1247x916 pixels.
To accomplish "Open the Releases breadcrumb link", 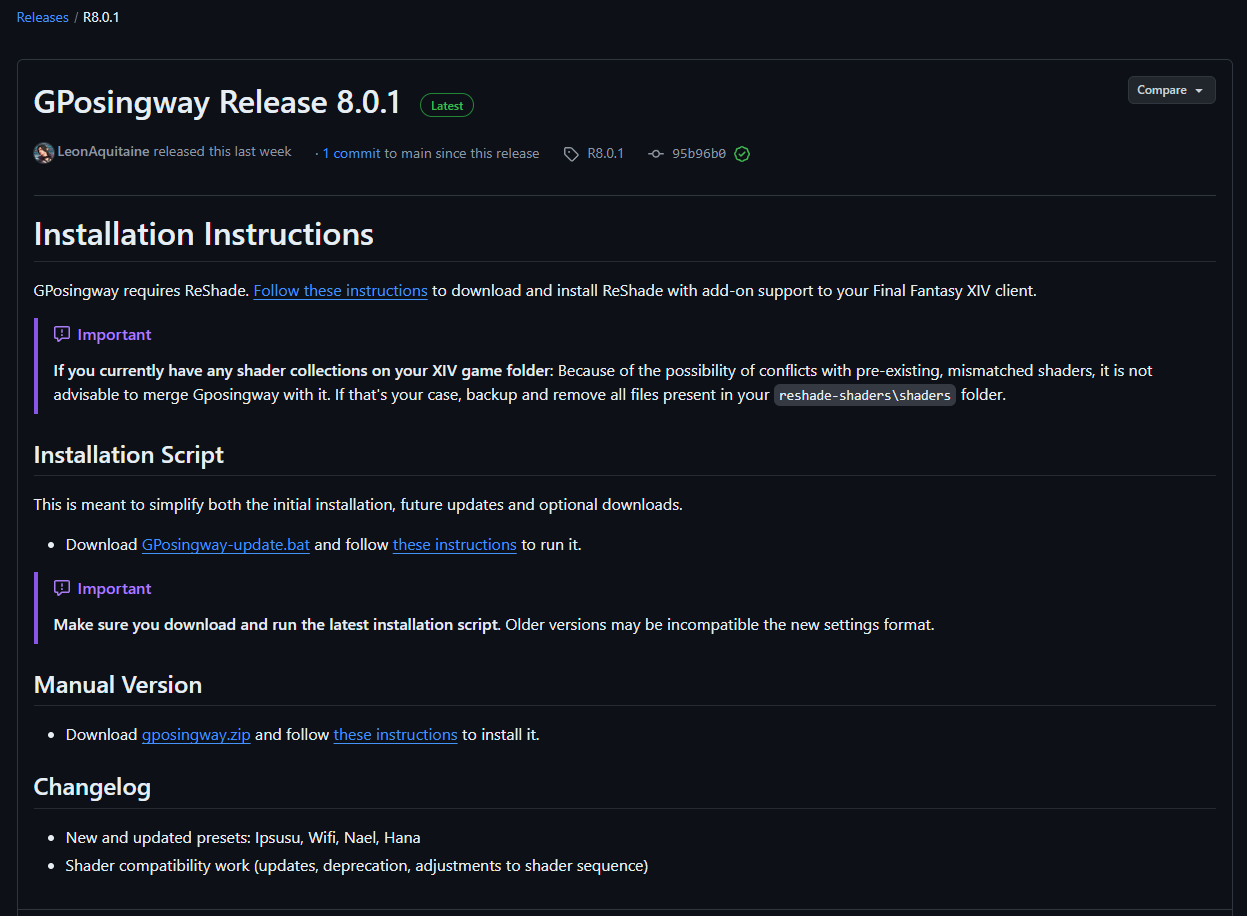I will click(43, 17).
